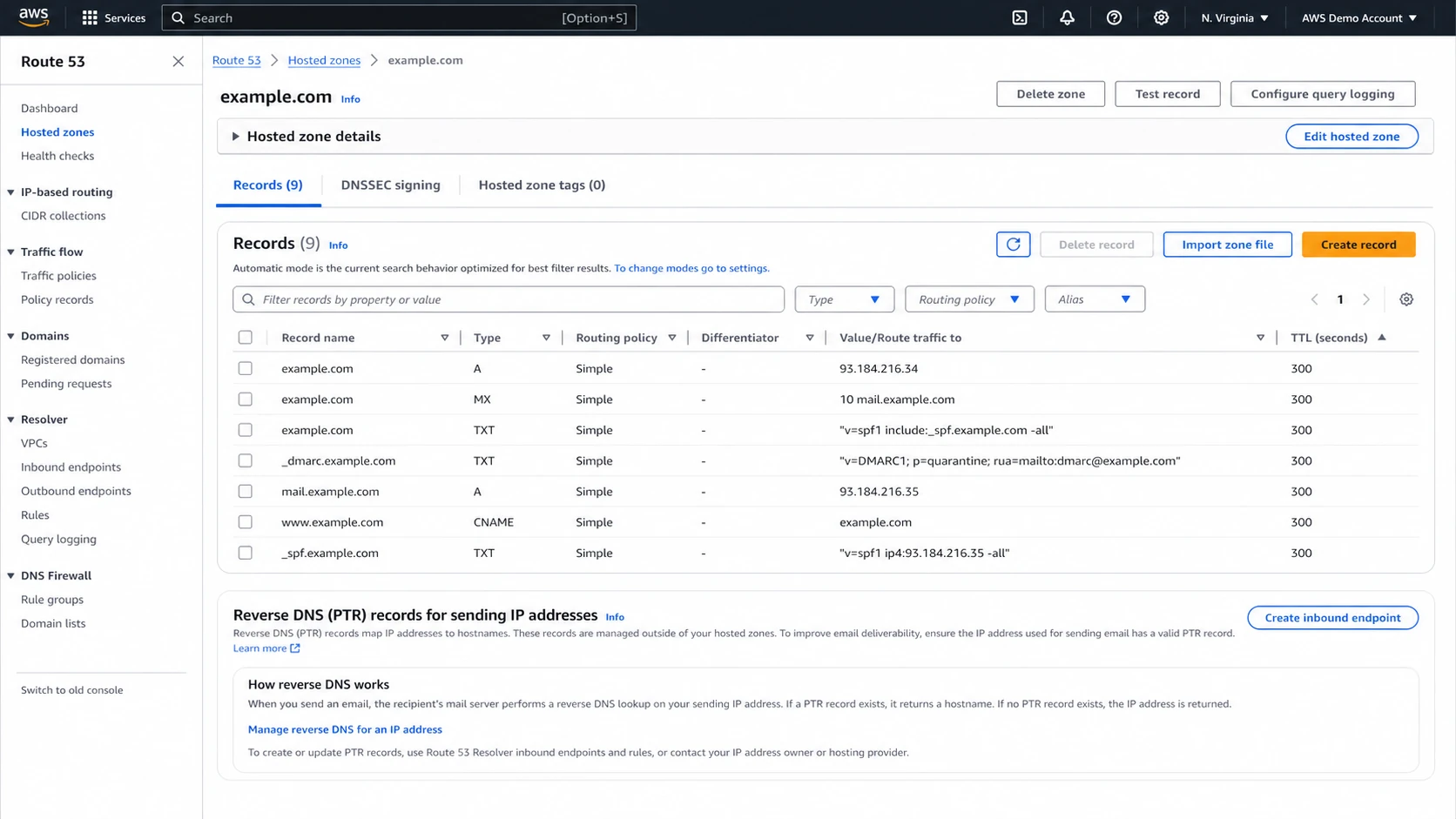Collapse the IP-based routing section

10,192
